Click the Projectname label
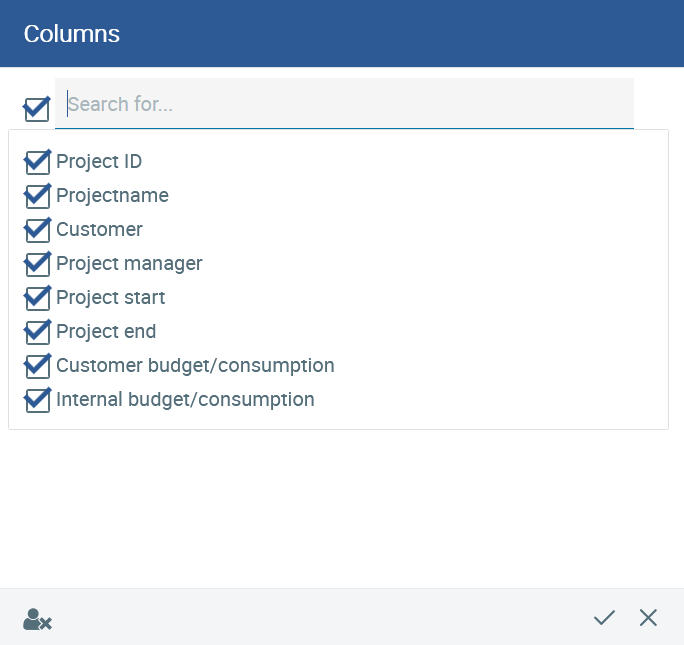The width and height of the screenshot is (684, 645). [113, 195]
